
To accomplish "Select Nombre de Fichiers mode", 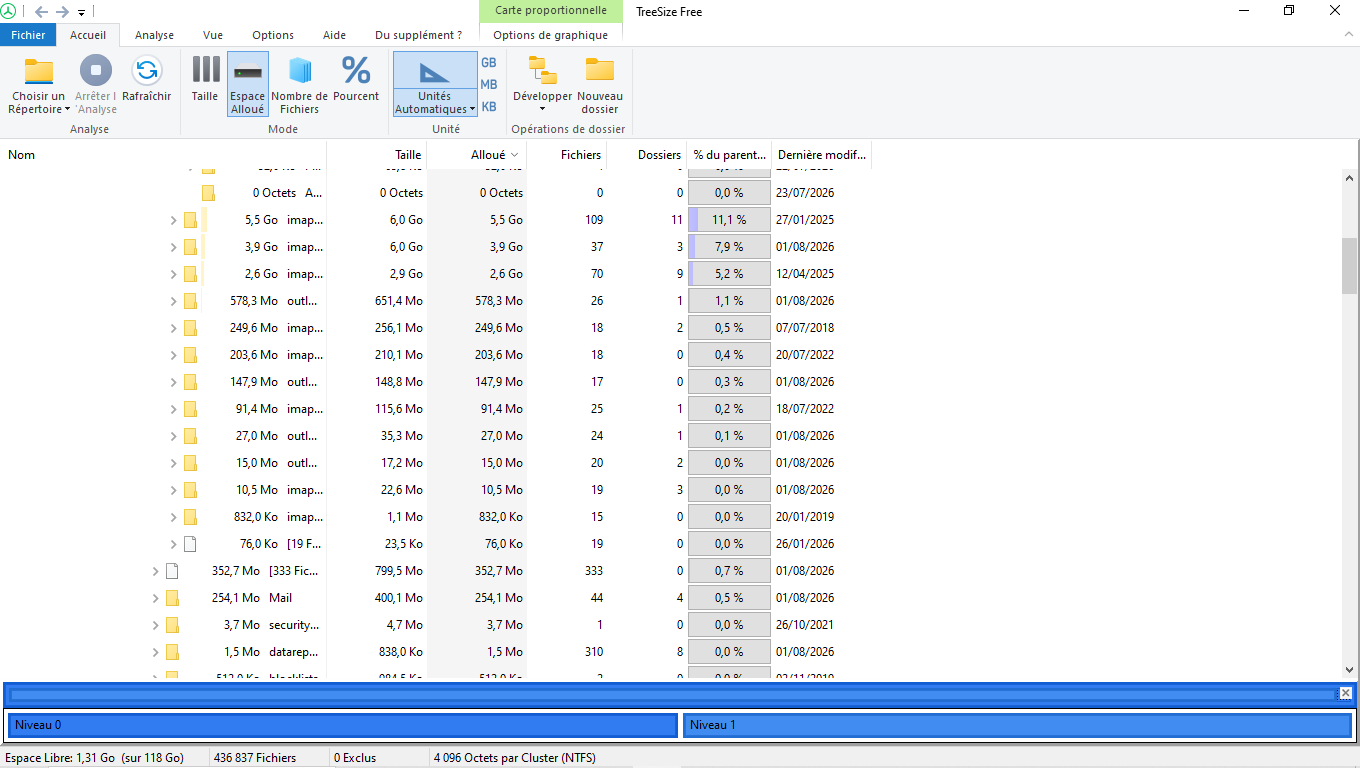I will 300,84.
